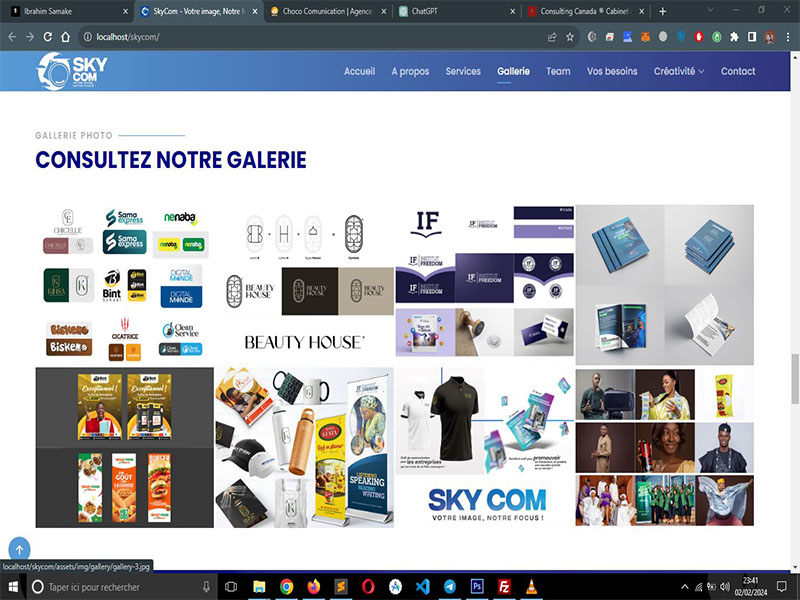Click the share page icon in address bar
This screenshot has width=800, height=600.
[x=552, y=37]
